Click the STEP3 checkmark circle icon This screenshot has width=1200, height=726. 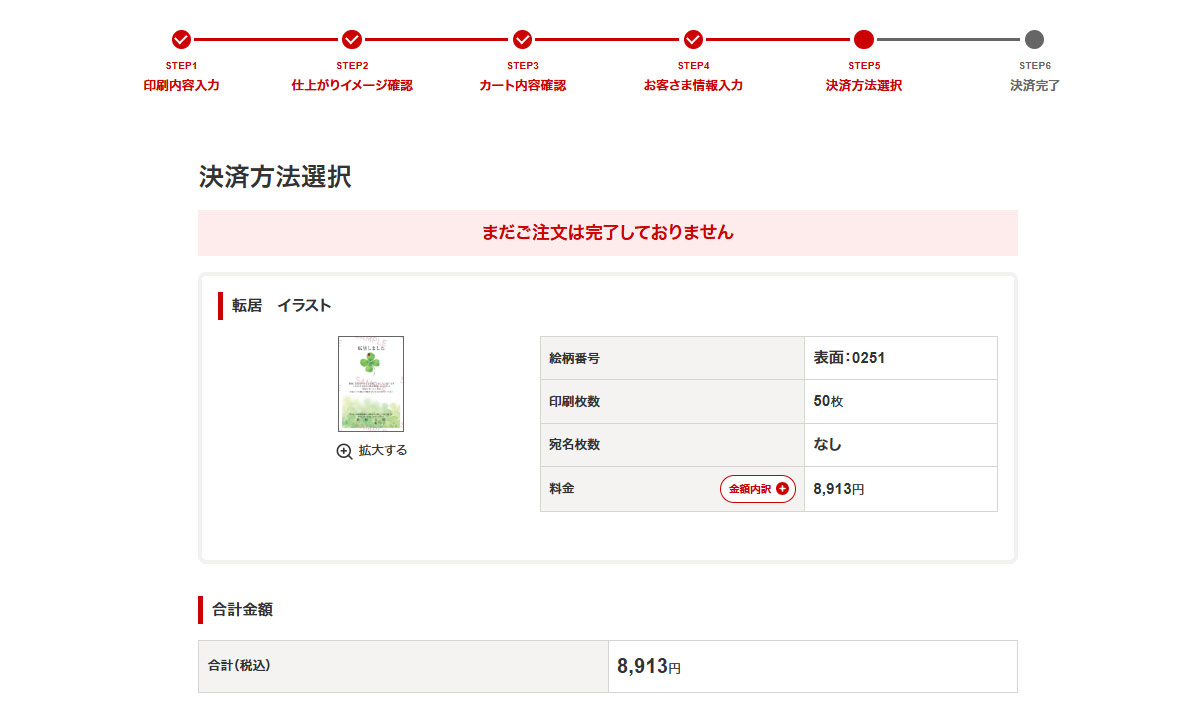click(x=522, y=40)
